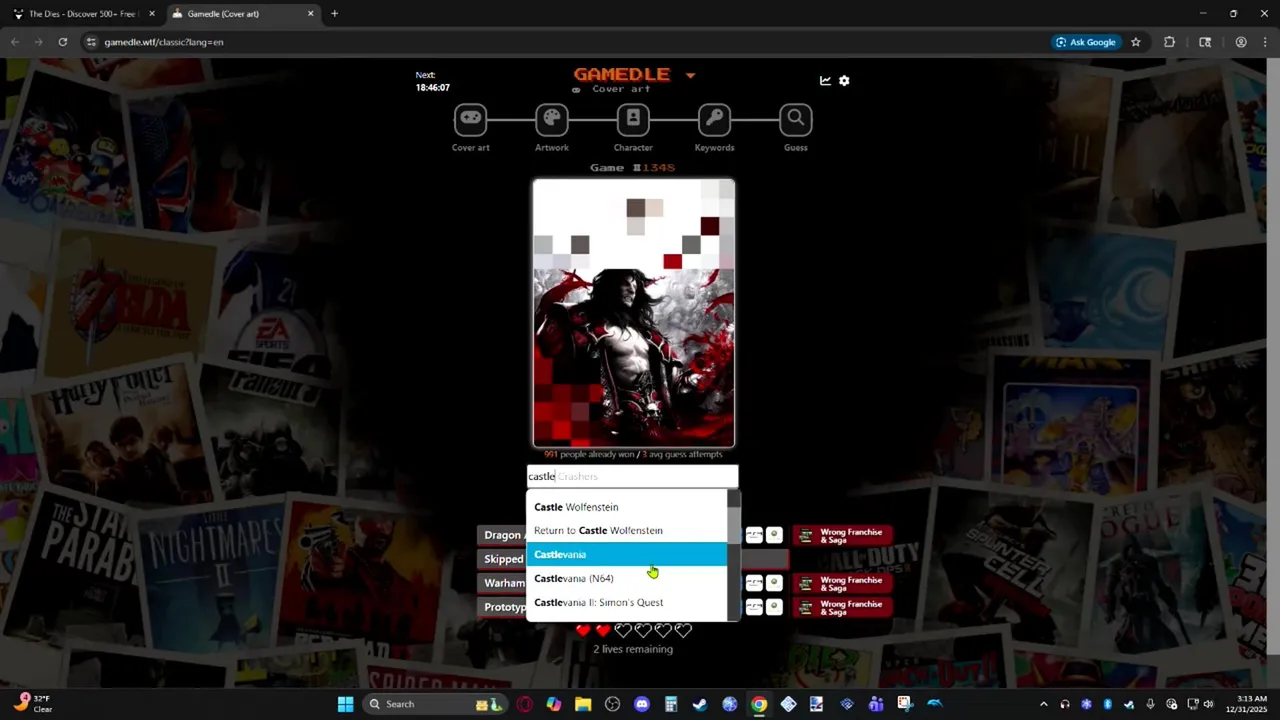Close the Gamedle (Cover art) tab
The width and height of the screenshot is (1280, 720).
[x=310, y=14]
